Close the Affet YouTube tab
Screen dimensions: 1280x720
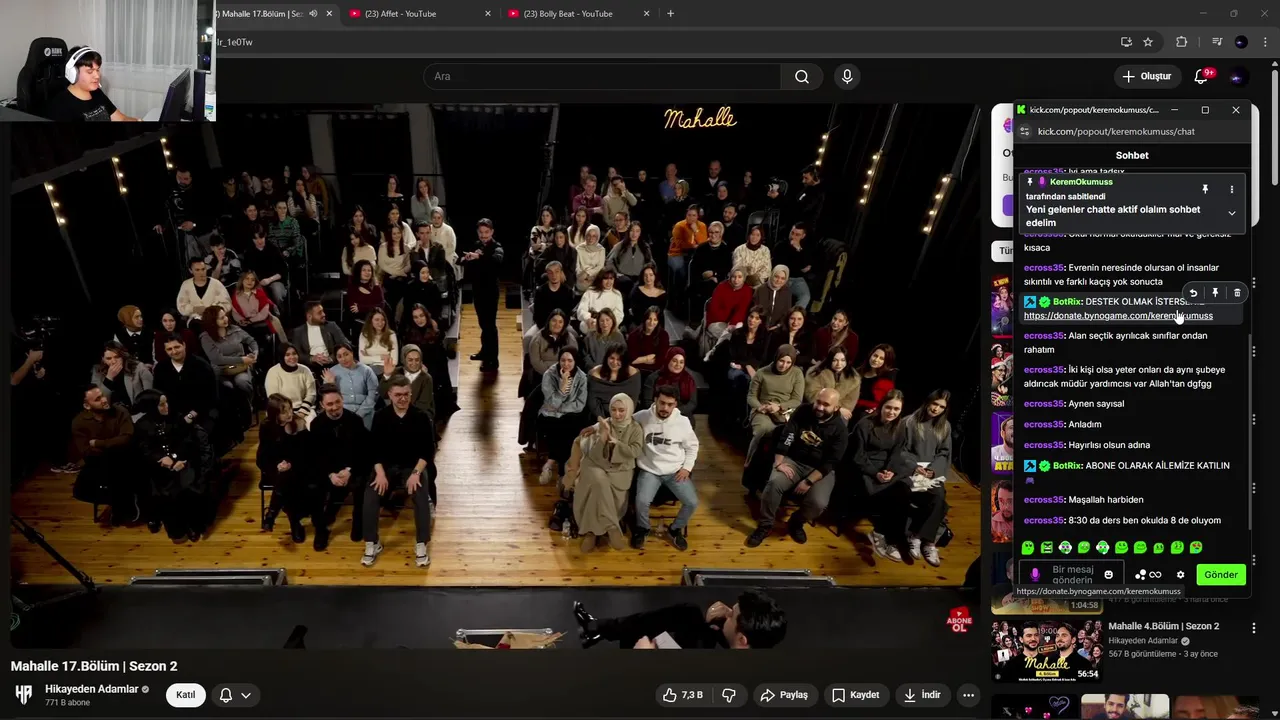[488, 14]
